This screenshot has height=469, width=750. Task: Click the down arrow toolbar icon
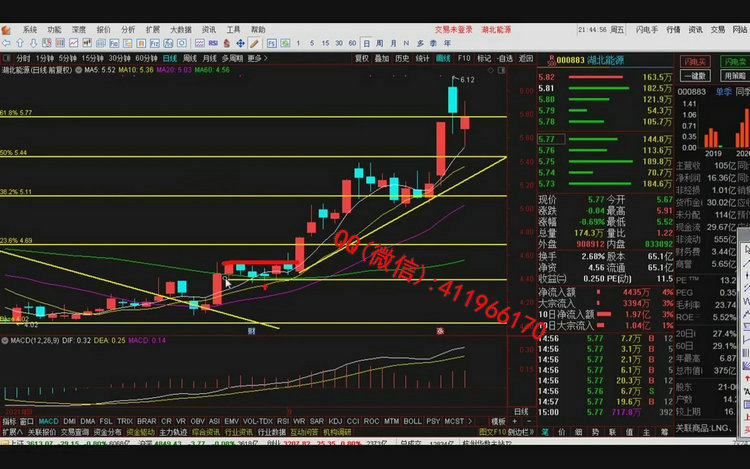pyautogui.click(x=33, y=44)
